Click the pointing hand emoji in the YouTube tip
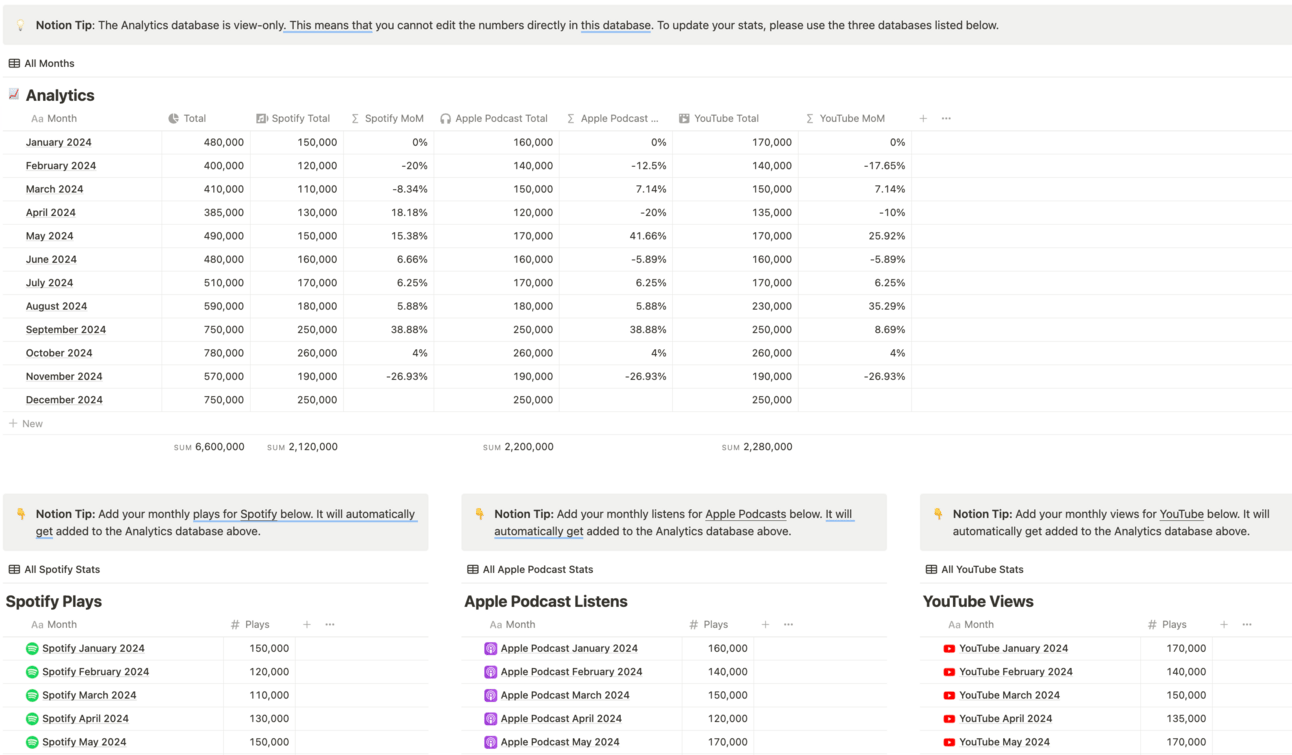1292x755 pixels. [938, 514]
